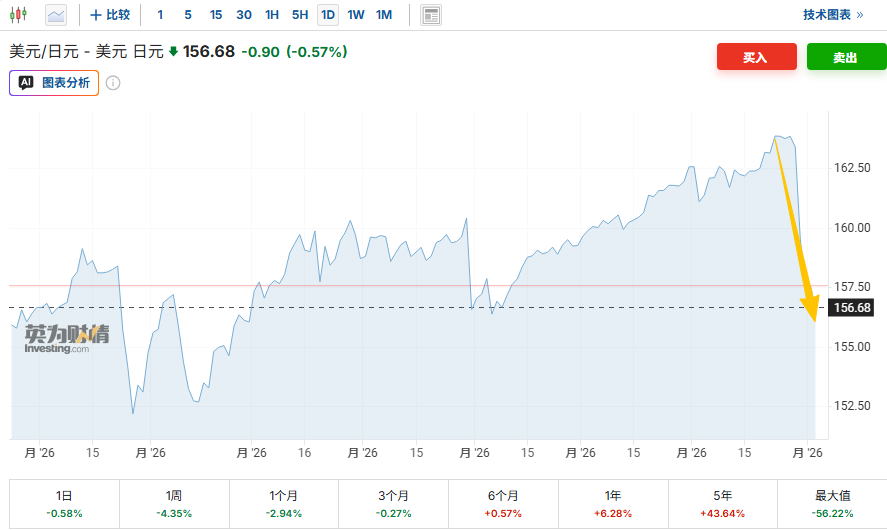Screen dimensions: 887x530
Task: Click the red 买入 button
Action: click(757, 57)
